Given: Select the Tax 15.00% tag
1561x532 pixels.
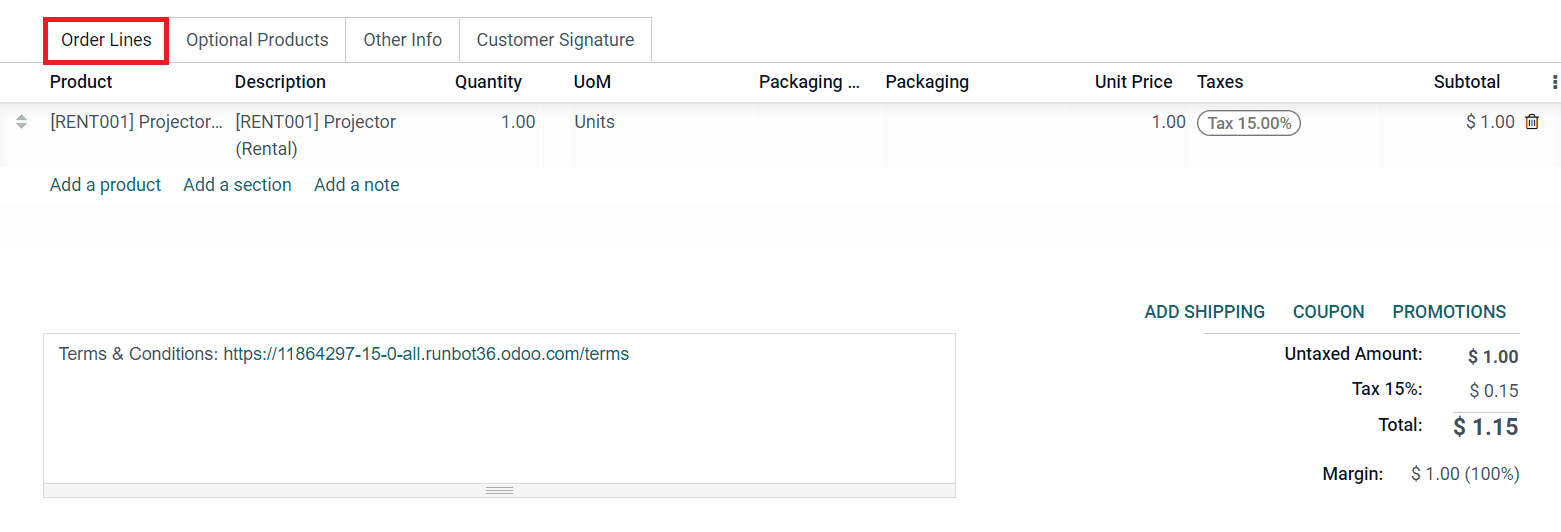Looking at the screenshot, I should pyautogui.click(x=1249, y=123).
